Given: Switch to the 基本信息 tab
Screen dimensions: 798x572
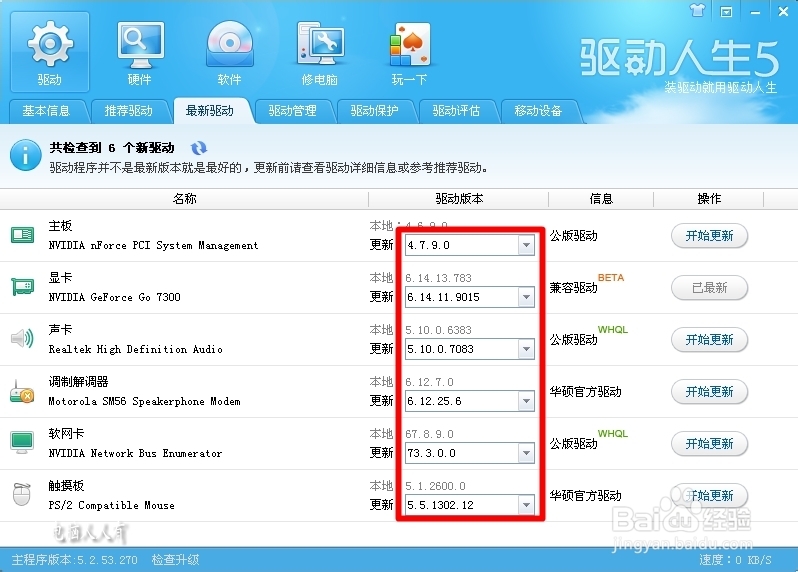Looking at the screenshot, I should pos(46,111).
